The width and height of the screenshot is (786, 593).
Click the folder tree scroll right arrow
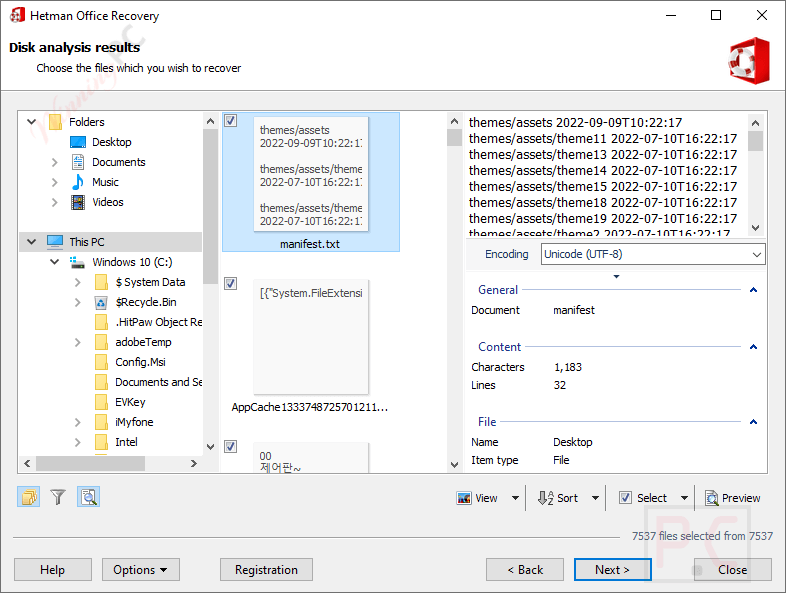coord(194,464)
